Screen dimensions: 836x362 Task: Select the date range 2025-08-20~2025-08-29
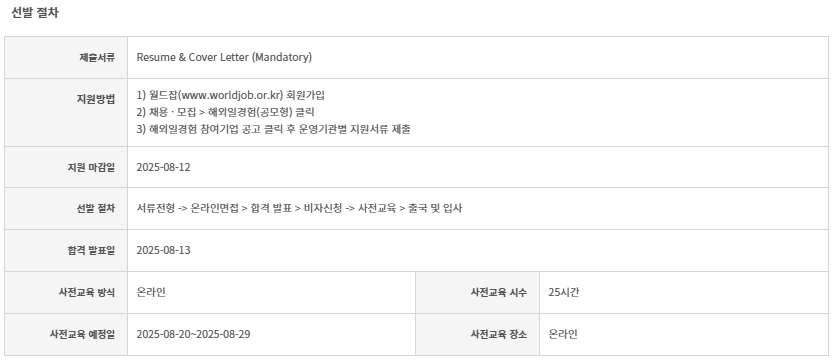click(194, 334)
